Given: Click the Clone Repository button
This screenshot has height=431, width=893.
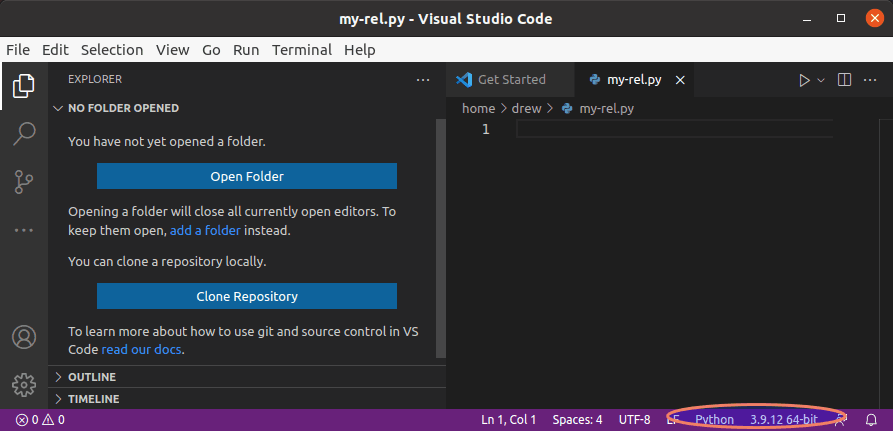Looking at the screenshot, I should point(247,296).
